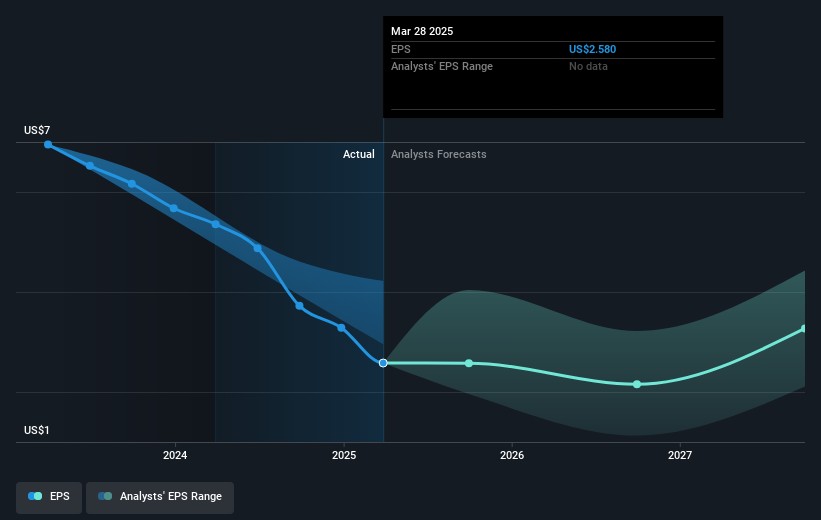Click the Actual section label
821x520 pixels.
tap(358, 154)
